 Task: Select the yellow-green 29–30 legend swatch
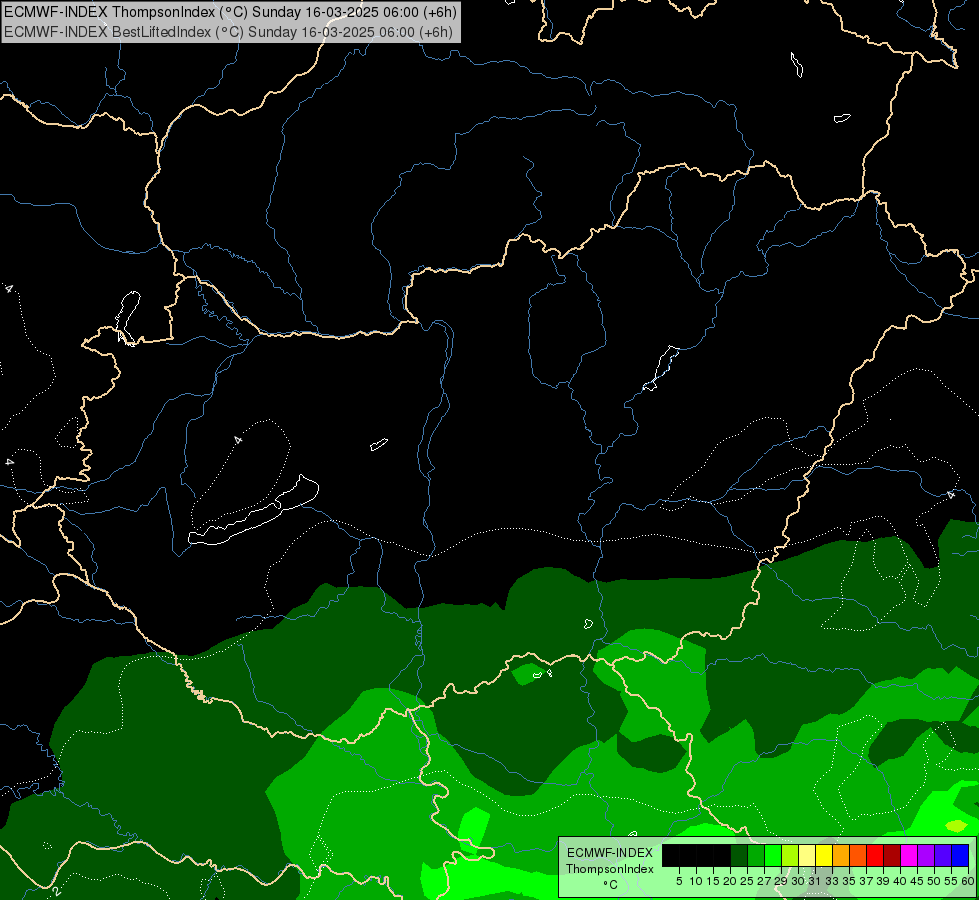(x=790, y=855)
